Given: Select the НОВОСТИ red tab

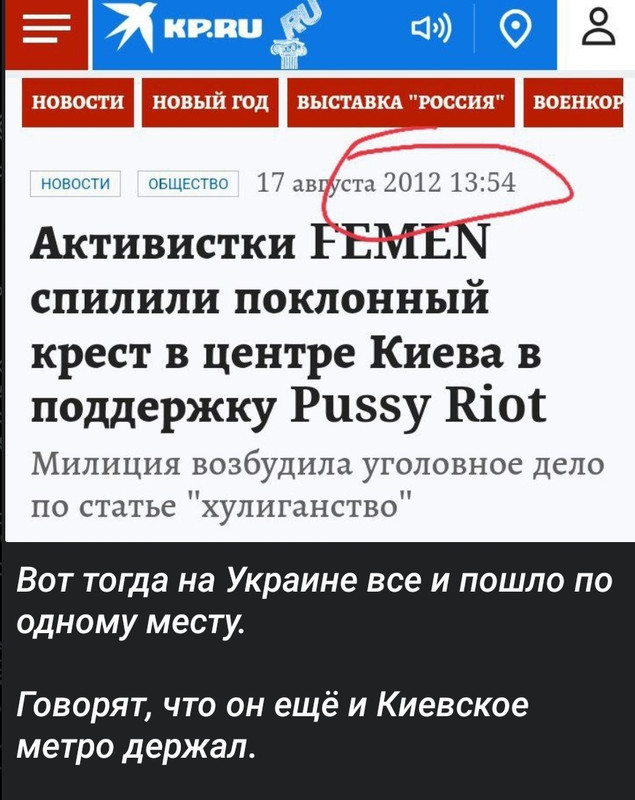Looking at the screenshot, I should point(78,103).
